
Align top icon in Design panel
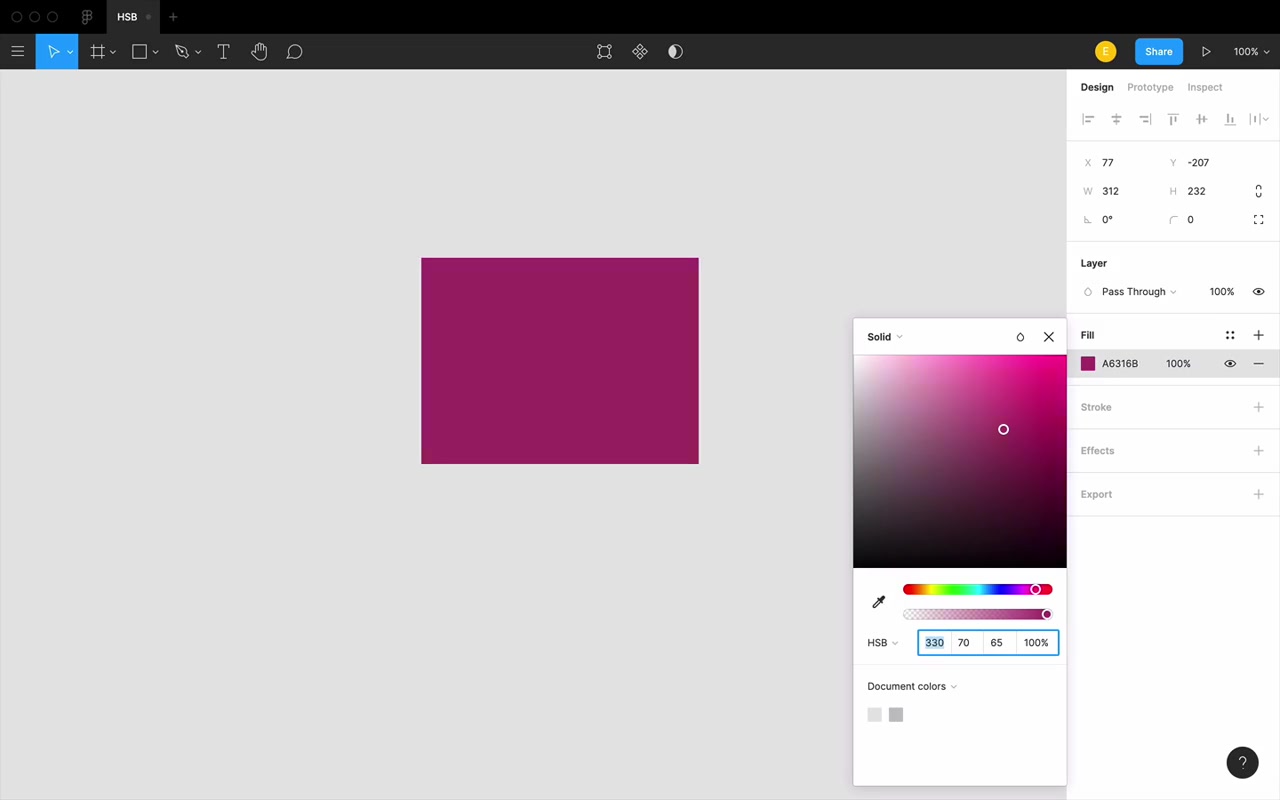click(1173, 119)
